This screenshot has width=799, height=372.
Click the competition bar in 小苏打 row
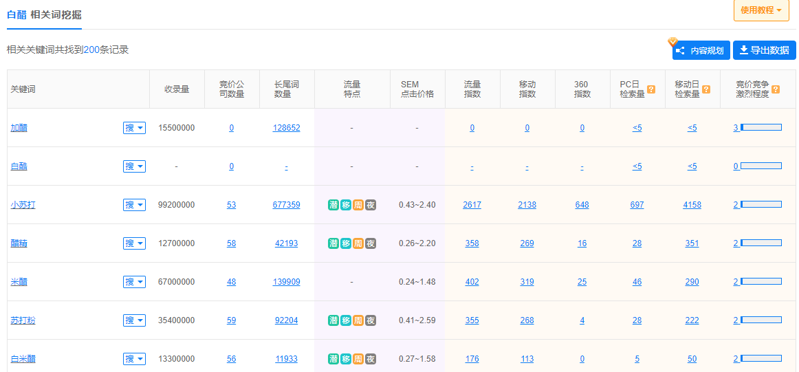(761, 204)
